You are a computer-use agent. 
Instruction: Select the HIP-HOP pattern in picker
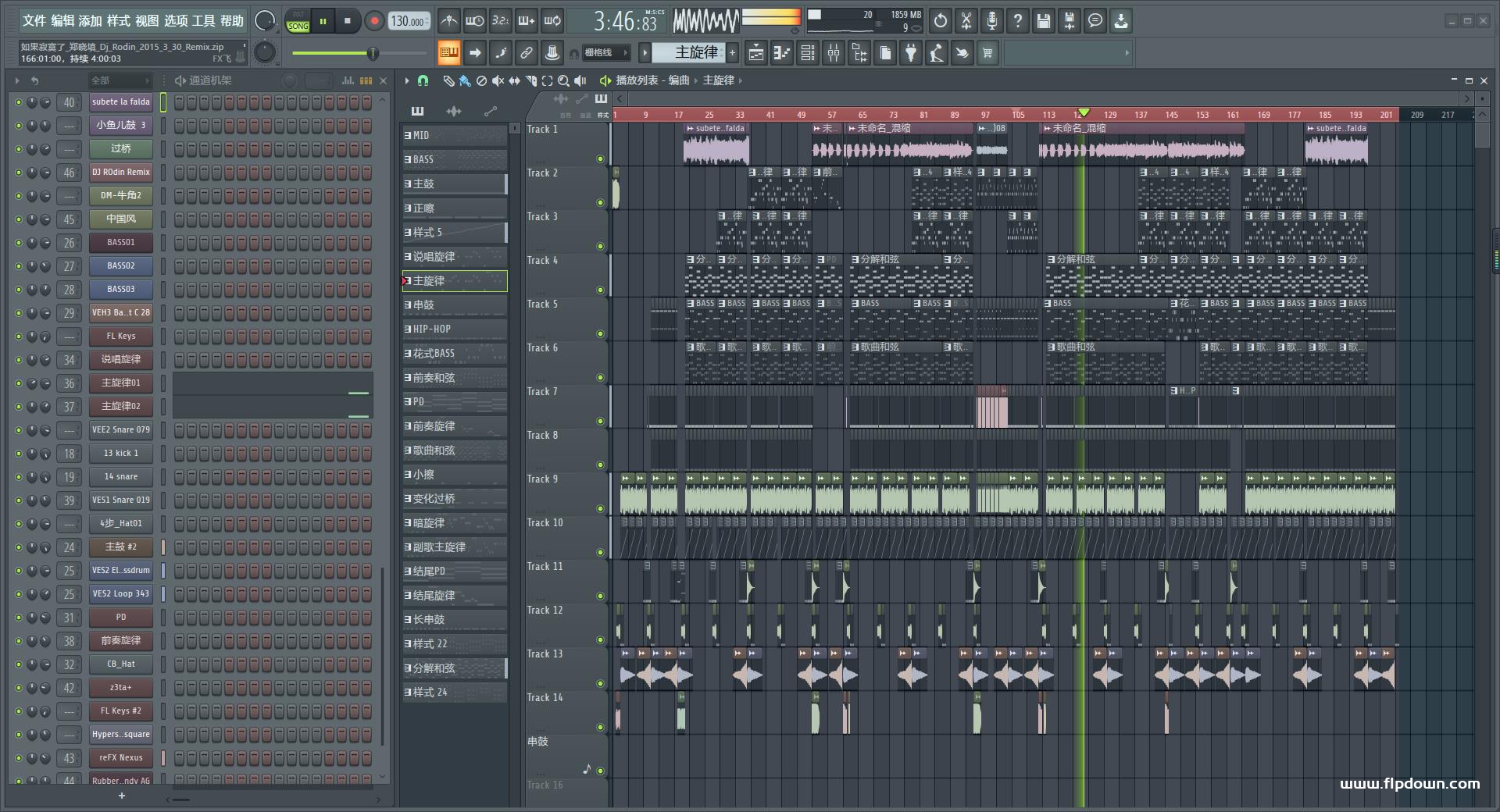coord(455,329)
